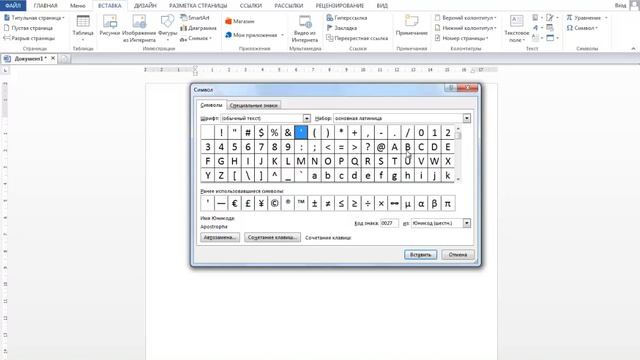Insert pictures with the Рисунки icon
This screenshot has width=640, height=360.
tap(109, 26)
